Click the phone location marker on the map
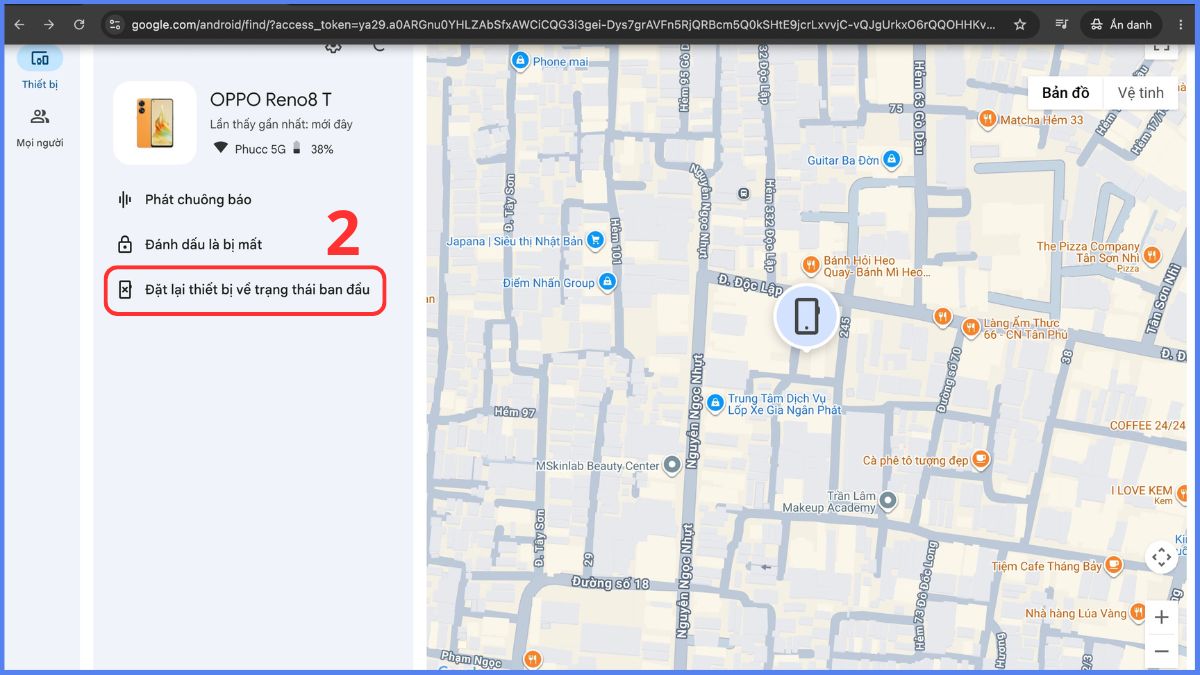 pyautogui.click(x=806, y=317)
